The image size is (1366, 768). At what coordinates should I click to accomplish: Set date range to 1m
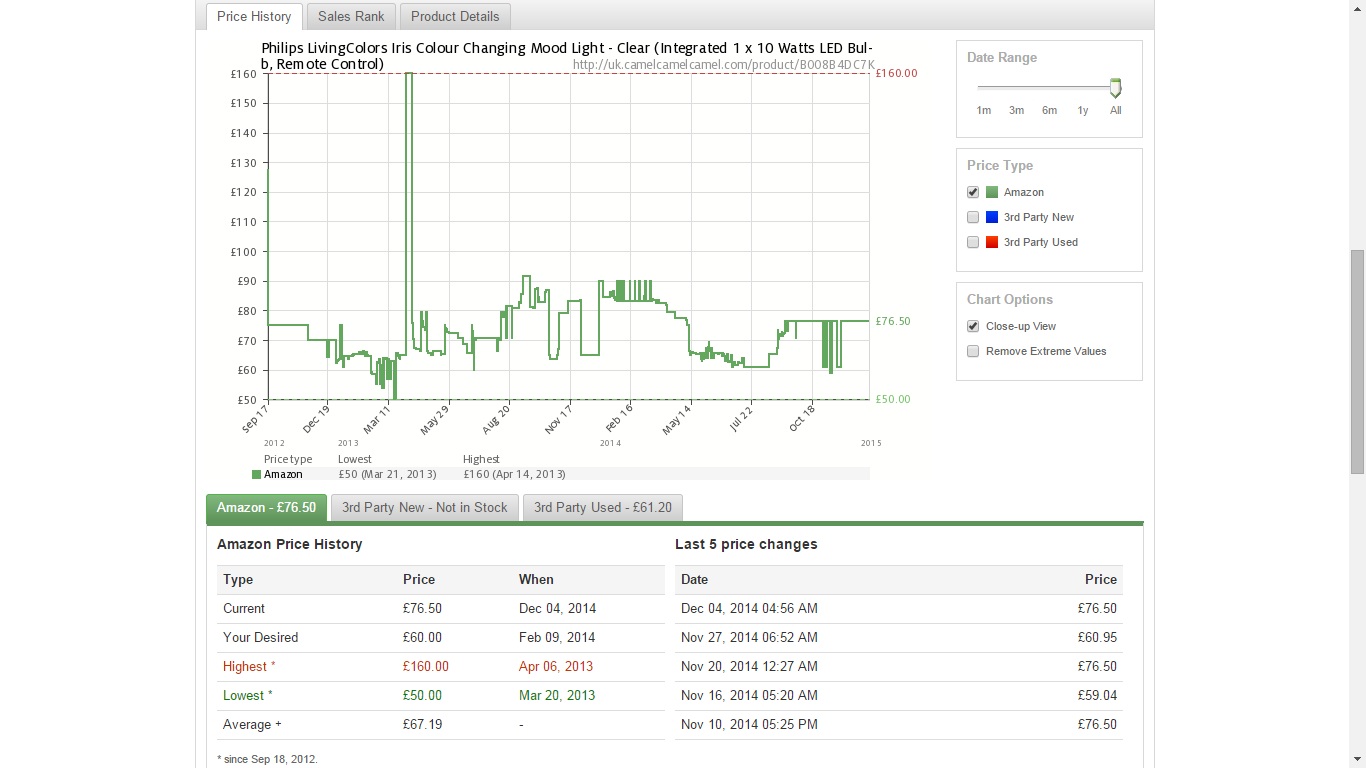click(984, 110)
